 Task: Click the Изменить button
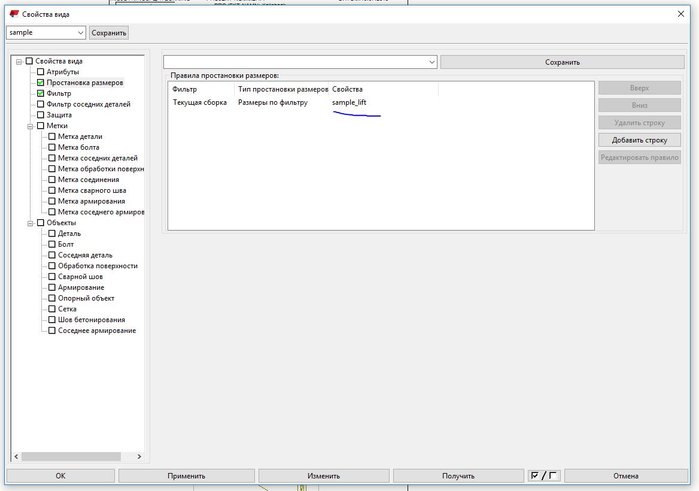pos(324,476)
